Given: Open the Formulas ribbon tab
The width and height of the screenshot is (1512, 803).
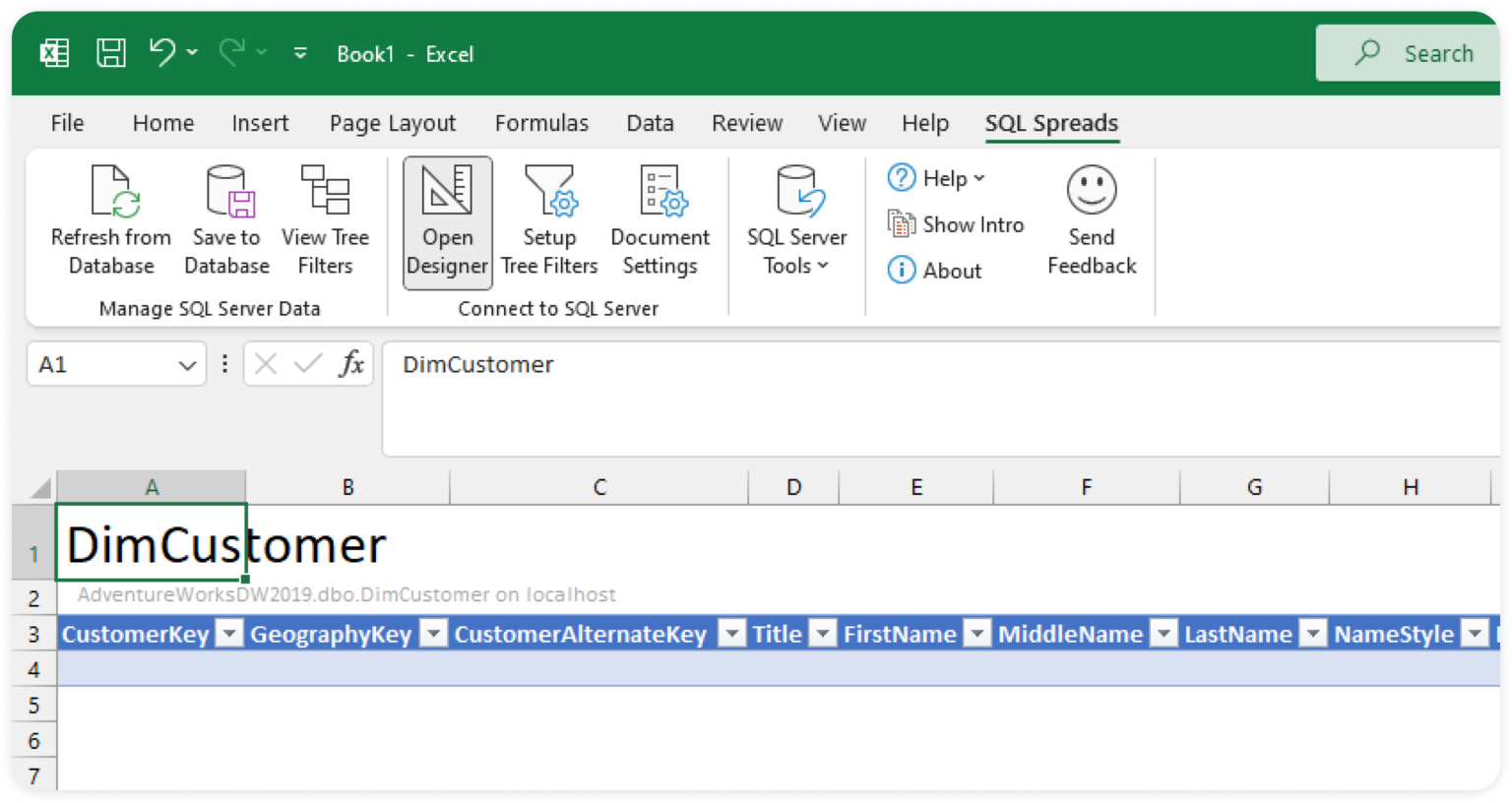Looking at the screenshot, I should pos(541,123).
